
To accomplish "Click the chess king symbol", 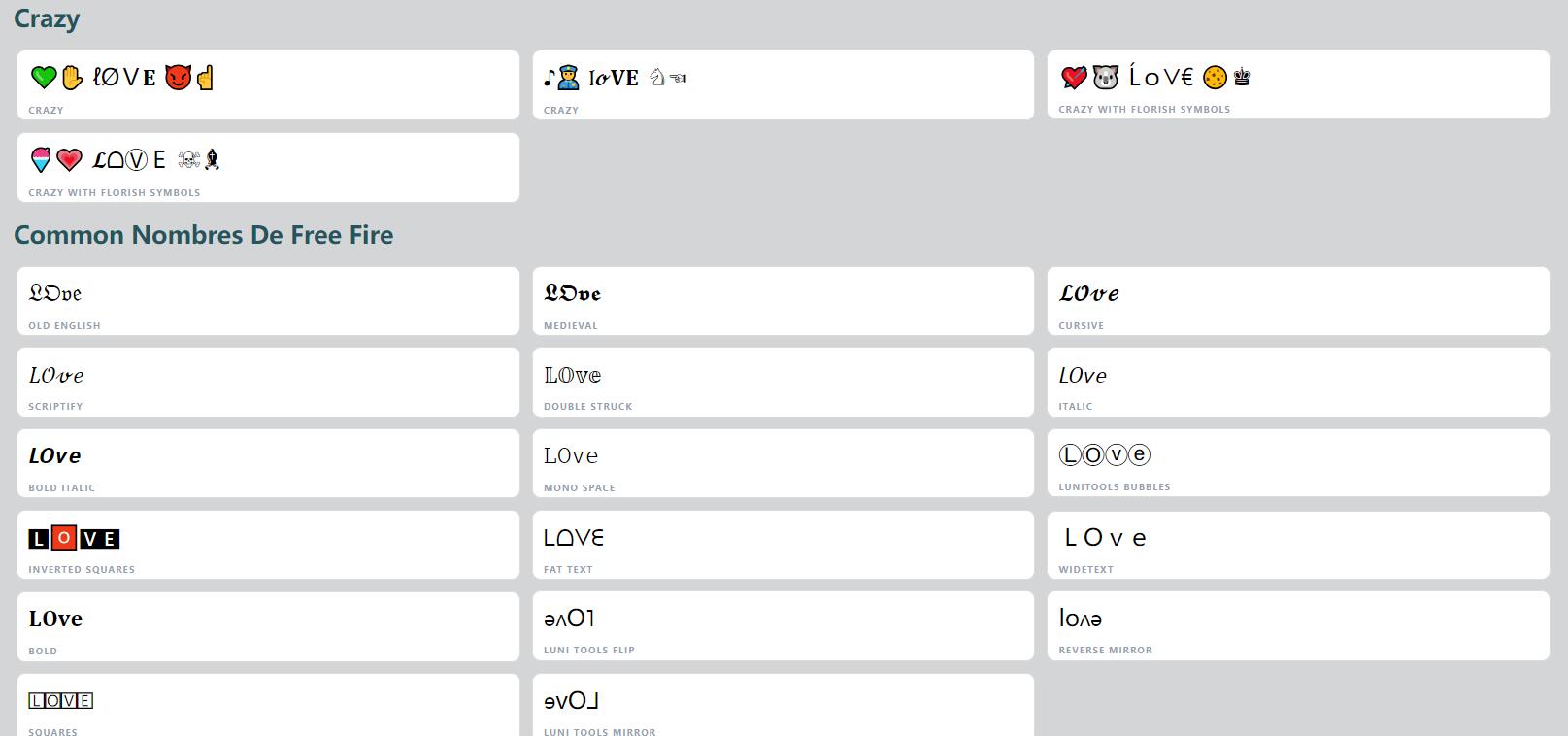I will point(1241,77).
